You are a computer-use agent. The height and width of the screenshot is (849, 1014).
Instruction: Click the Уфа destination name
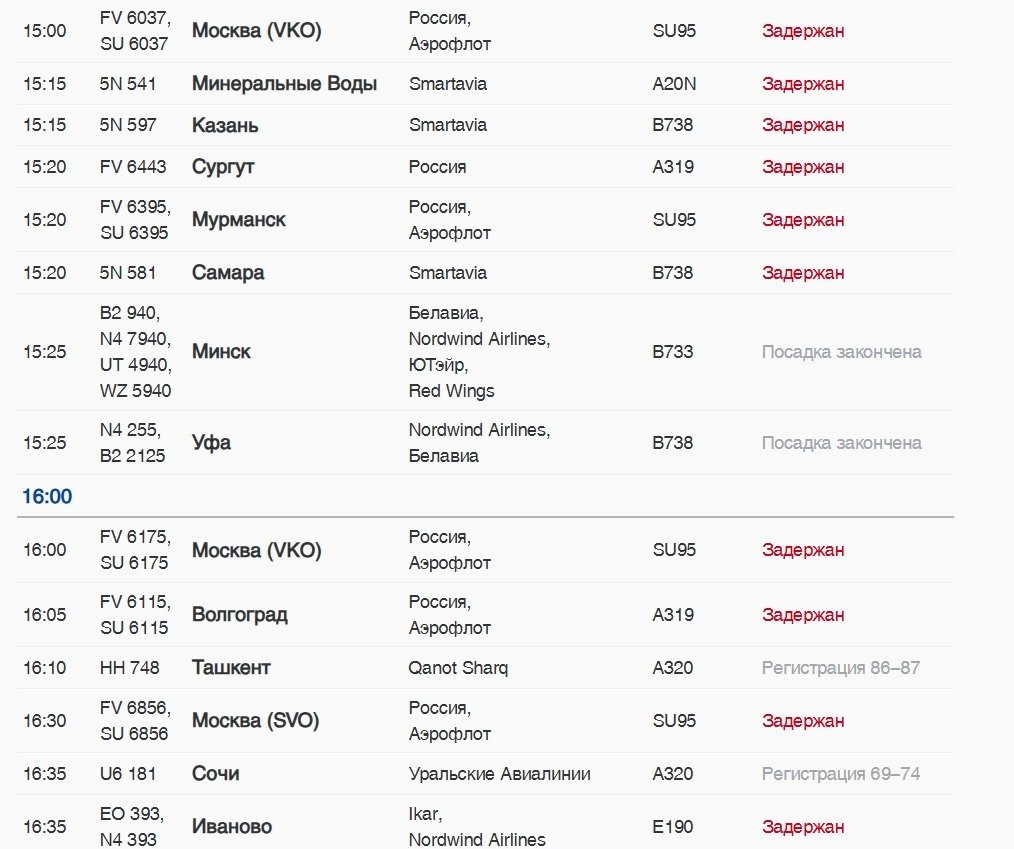(x=211, y=443)
